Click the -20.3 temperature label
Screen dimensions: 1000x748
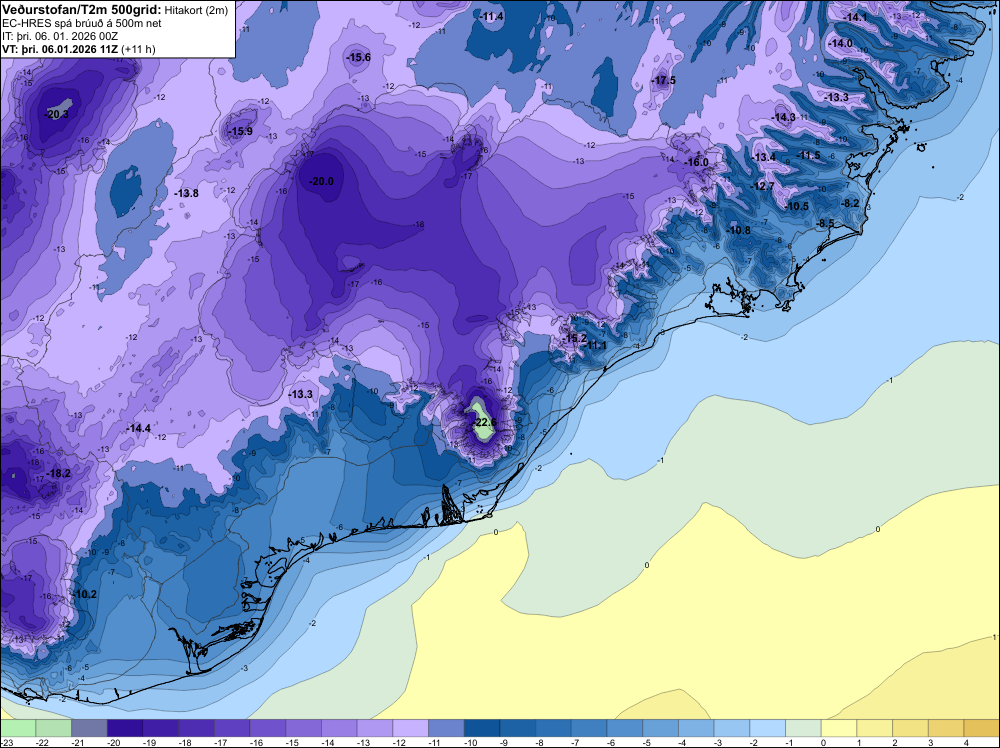[x=57, y=114]
